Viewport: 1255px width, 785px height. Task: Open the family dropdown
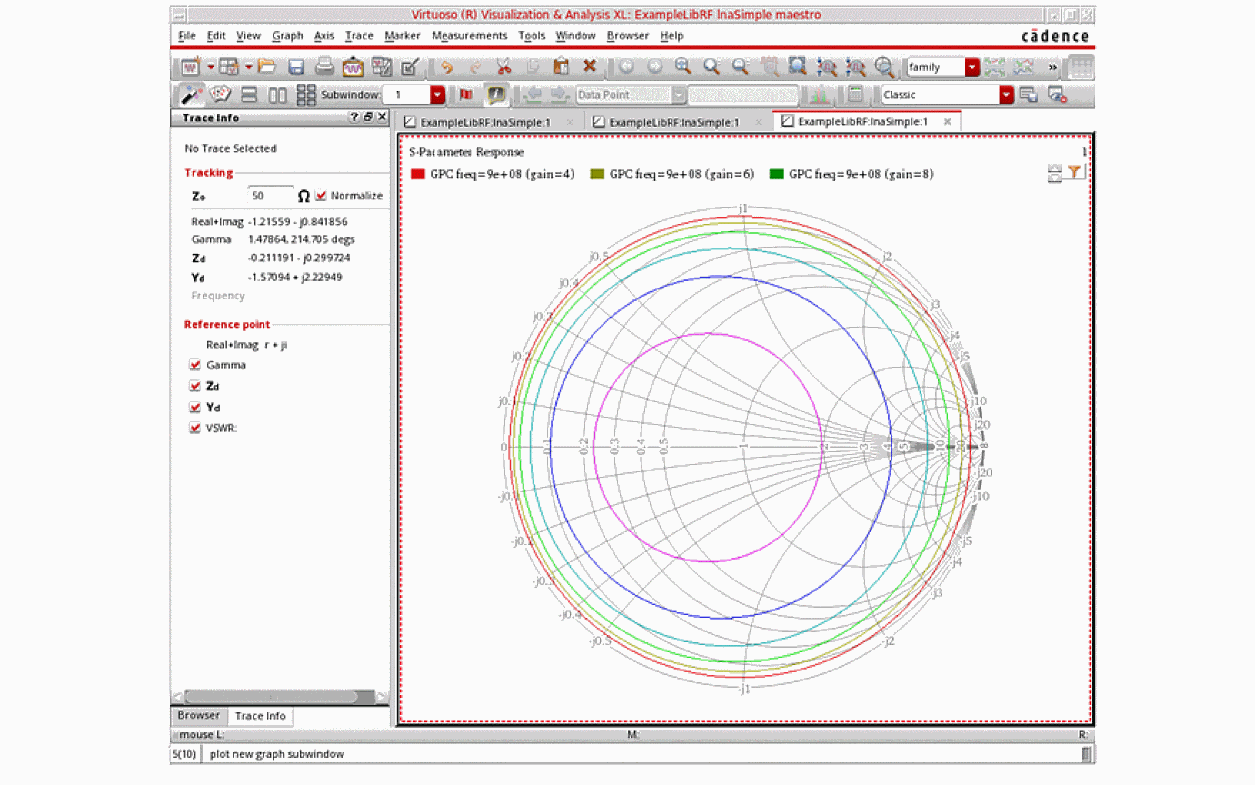point(971,67)
